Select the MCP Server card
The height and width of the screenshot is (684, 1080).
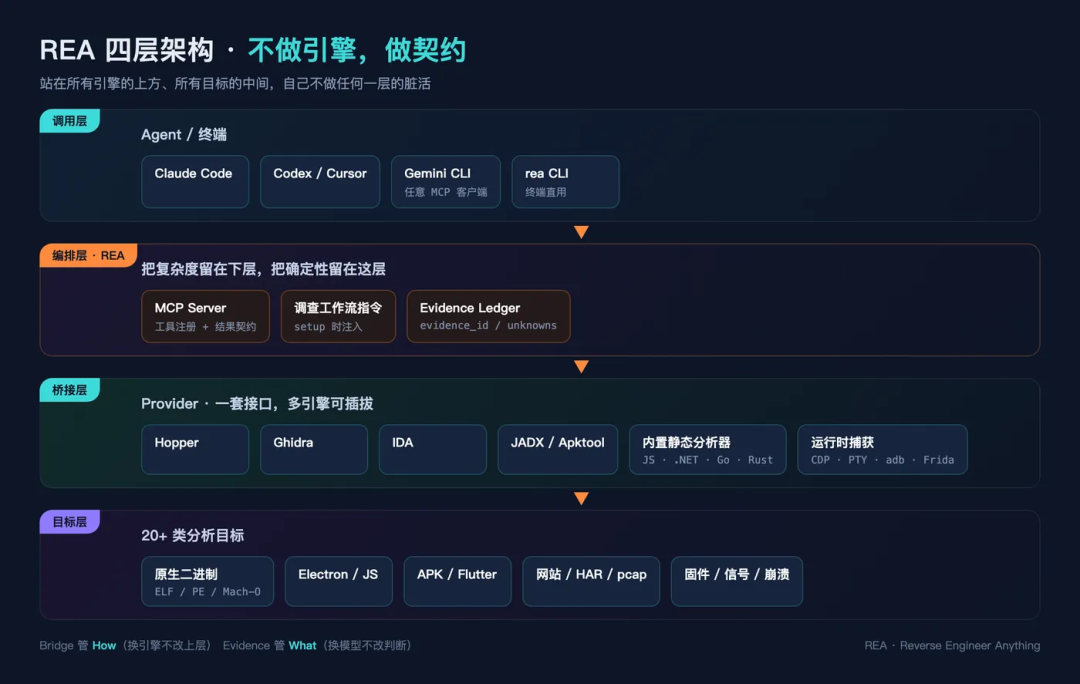point(205,316)
